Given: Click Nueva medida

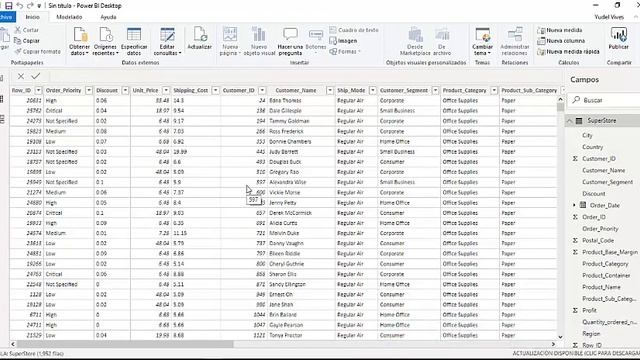Looking at the screenshot, I should pyautogui.click(x=560, y=30).
